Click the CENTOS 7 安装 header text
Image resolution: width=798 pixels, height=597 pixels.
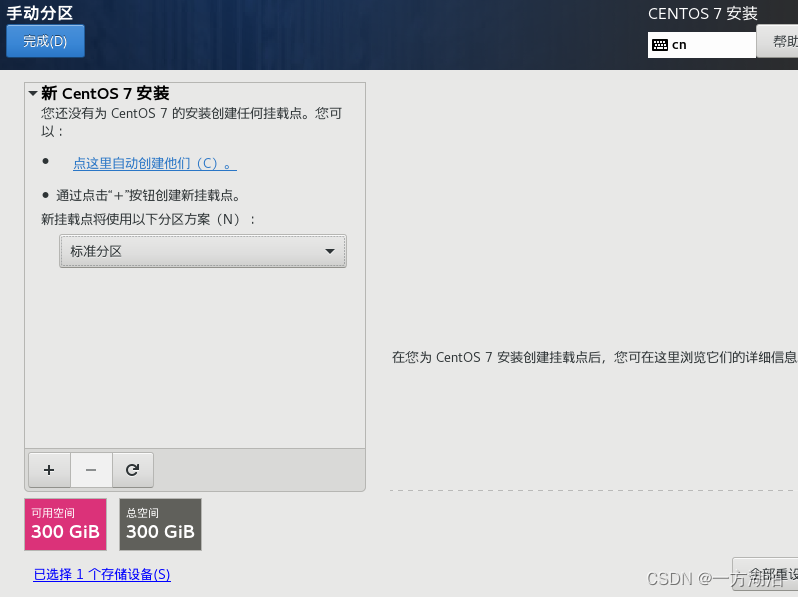pos(703,14)
